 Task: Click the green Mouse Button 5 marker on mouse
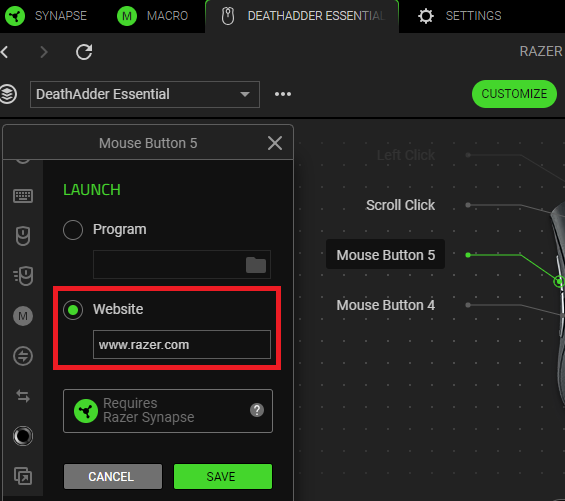(x=559, y=281)
